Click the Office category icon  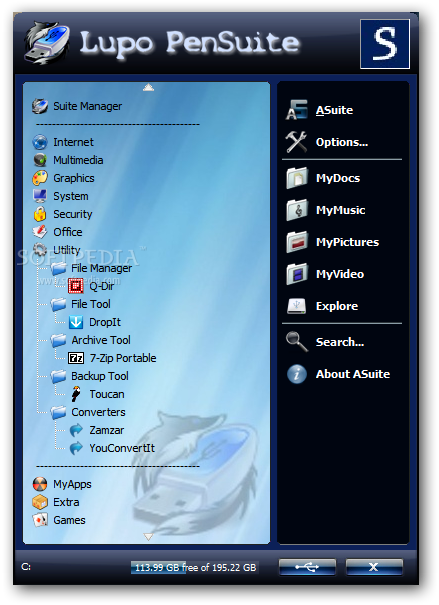click(40, 232)
